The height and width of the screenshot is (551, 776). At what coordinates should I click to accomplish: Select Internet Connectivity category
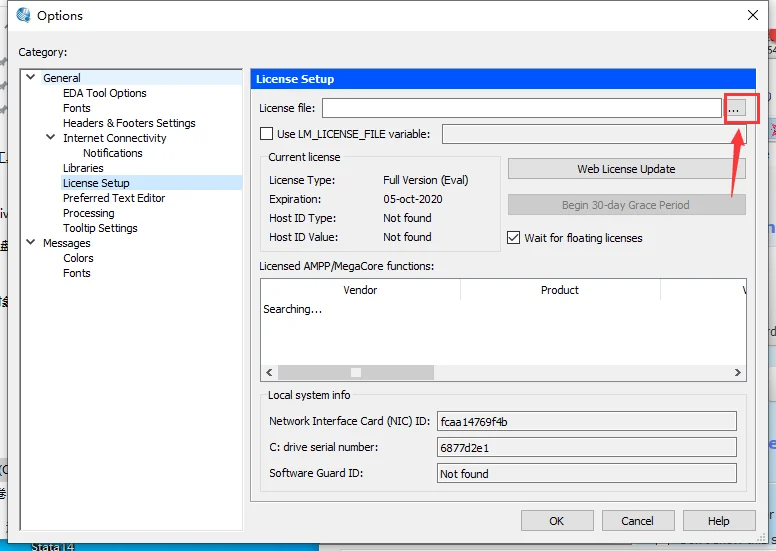pyautogui.click(x=114, y=138)
